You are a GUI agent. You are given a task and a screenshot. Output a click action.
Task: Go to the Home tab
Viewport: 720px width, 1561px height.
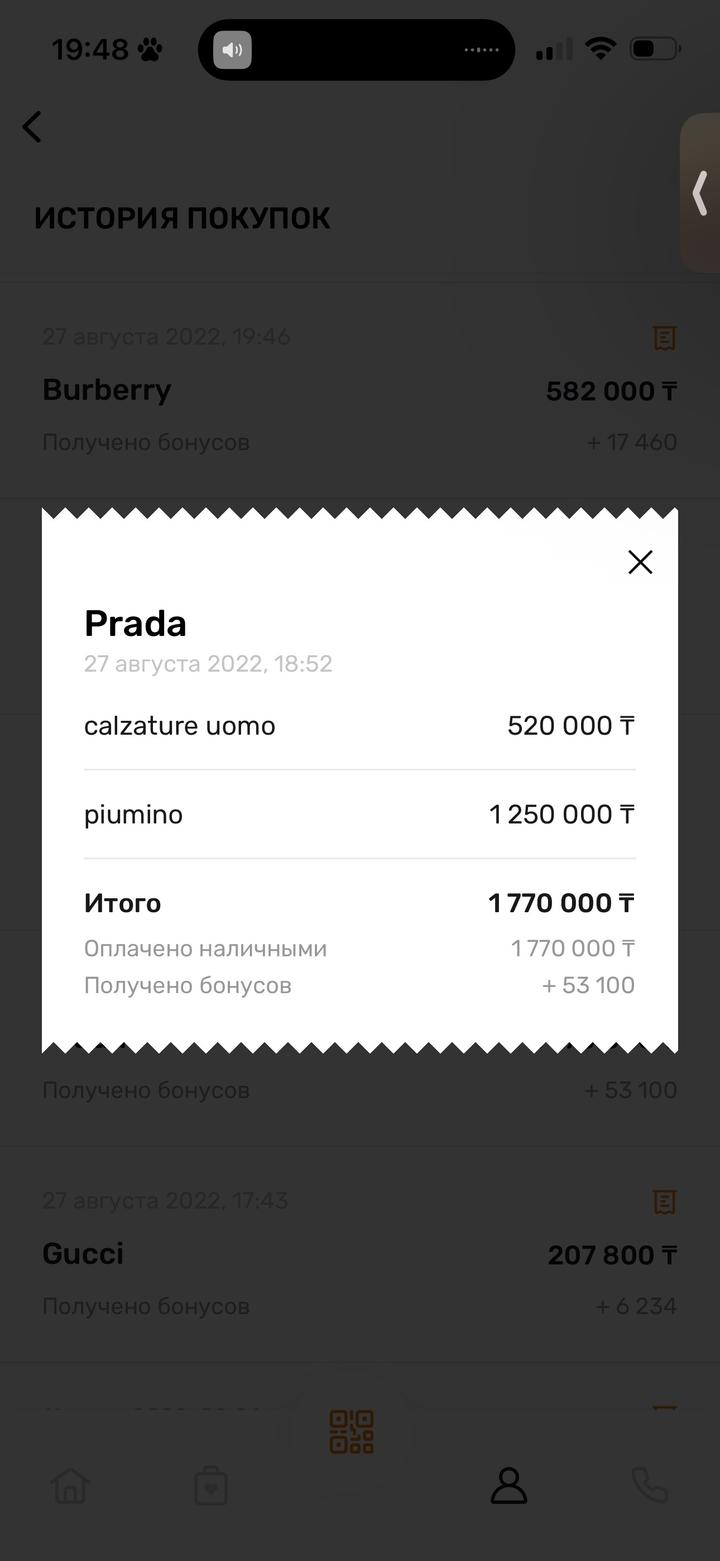pos(70,1486)
